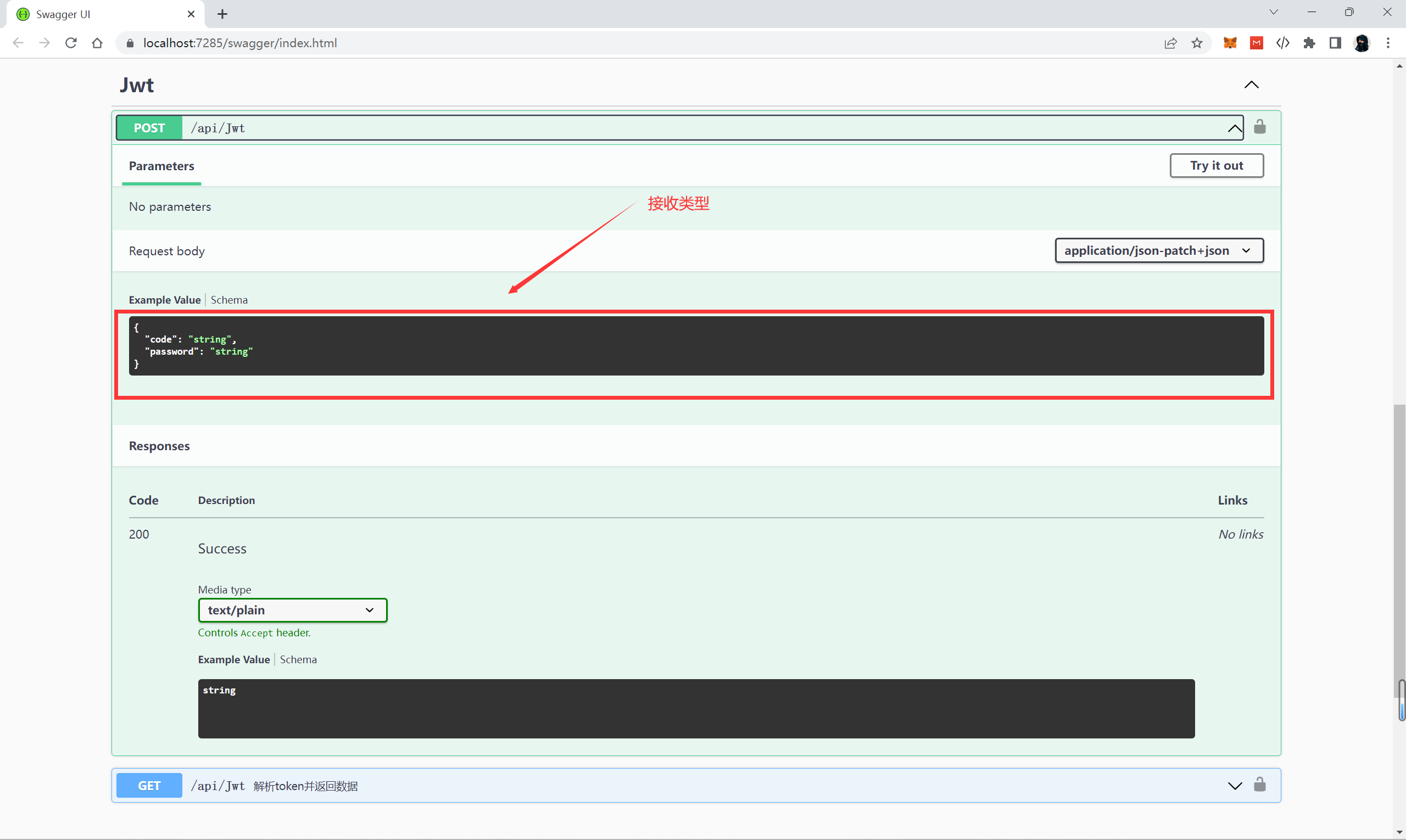The width and height of the screenshot is (1406, 840).
Task: Switch to request body Schema tab
Action: click(x=229, y=300)
